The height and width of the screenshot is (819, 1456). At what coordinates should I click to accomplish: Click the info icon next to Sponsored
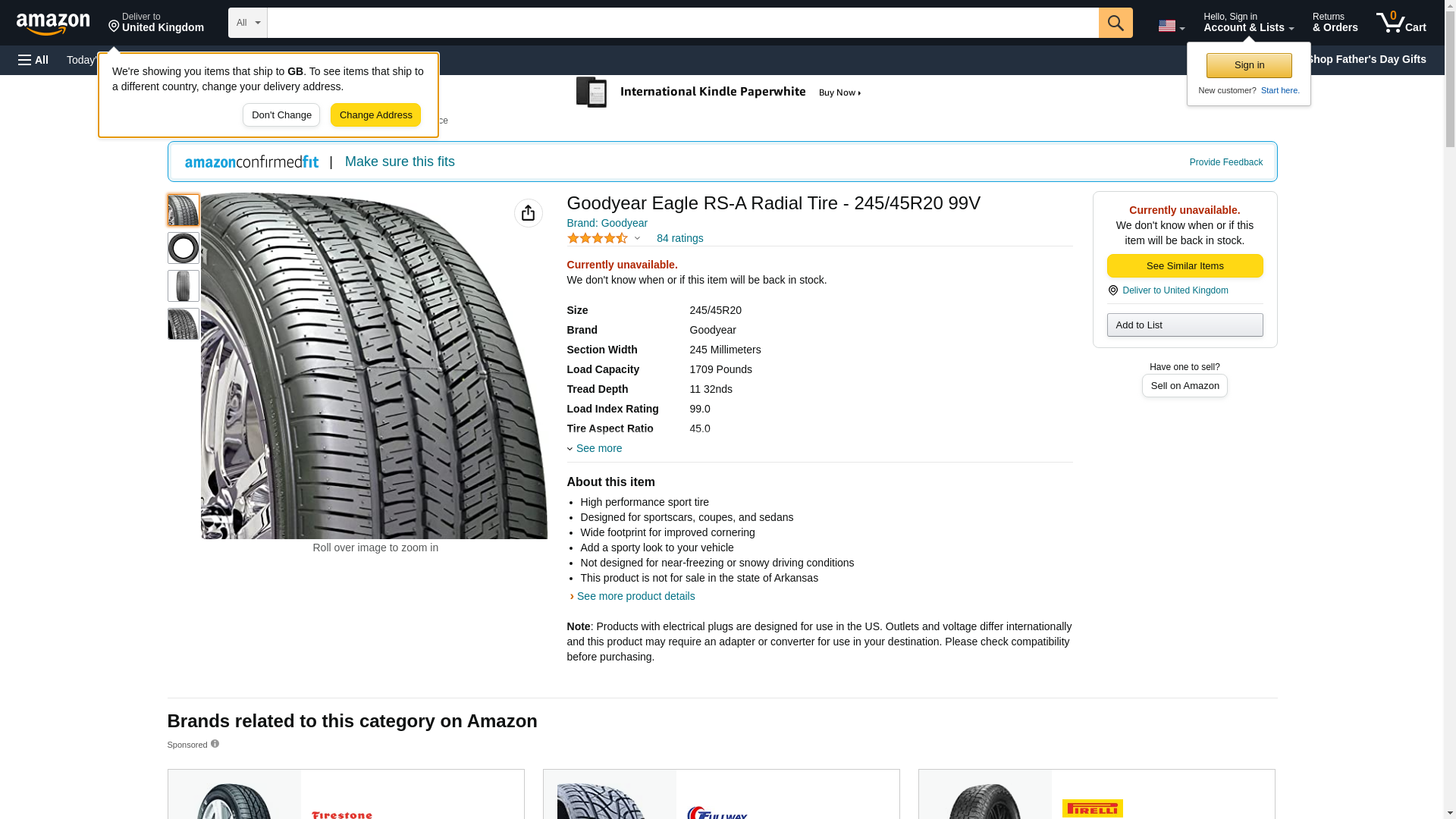pyautogui.click(x=215, y=744)
